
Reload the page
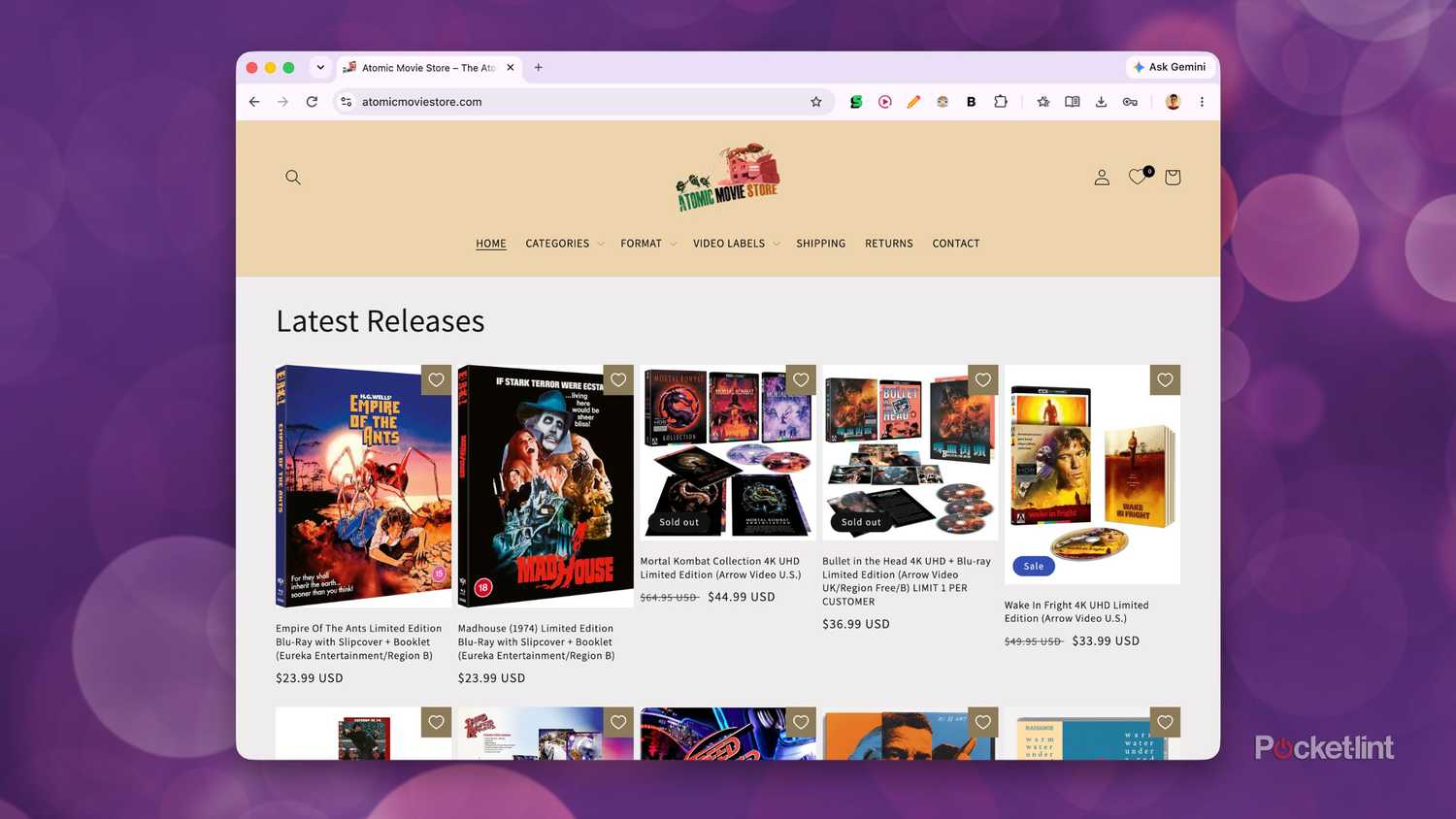tap(312, 102)
